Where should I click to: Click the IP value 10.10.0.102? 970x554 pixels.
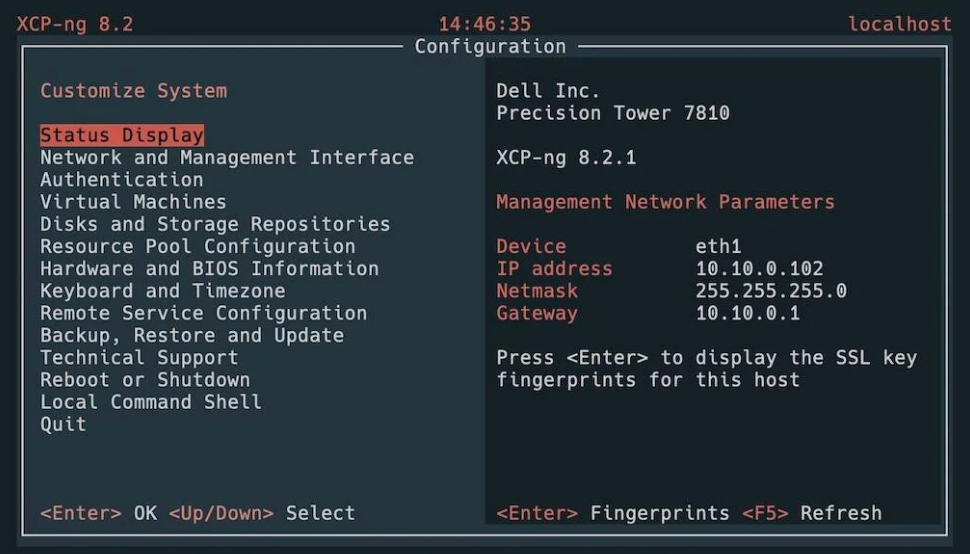point(760,268)
